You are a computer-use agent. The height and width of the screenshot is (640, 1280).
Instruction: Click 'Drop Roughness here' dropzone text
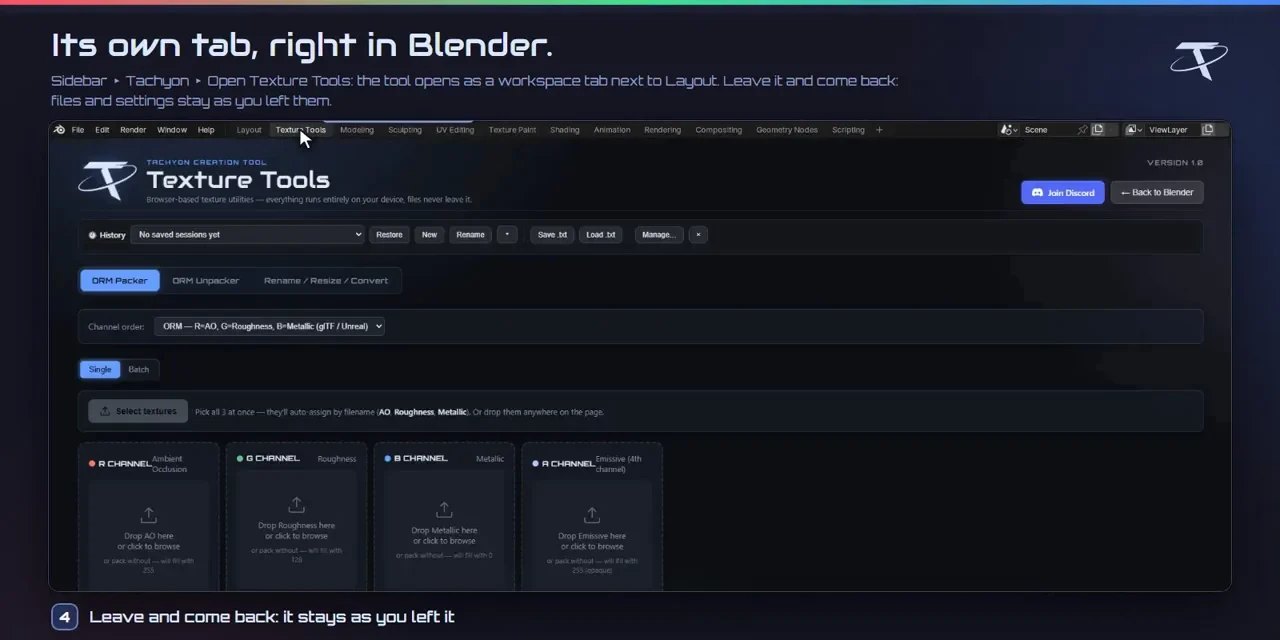[296, 526]
